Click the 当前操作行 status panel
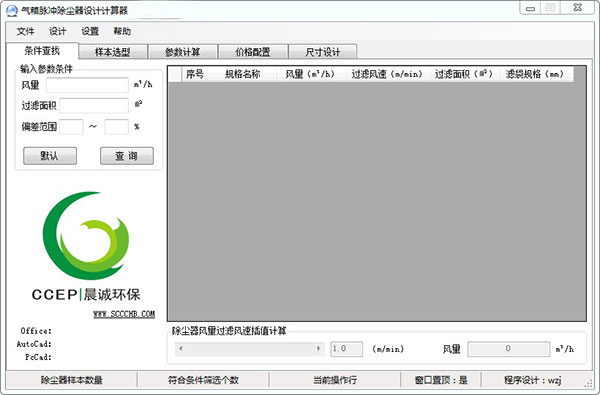This screenshot has width=600, height=395. coord(335,380)
